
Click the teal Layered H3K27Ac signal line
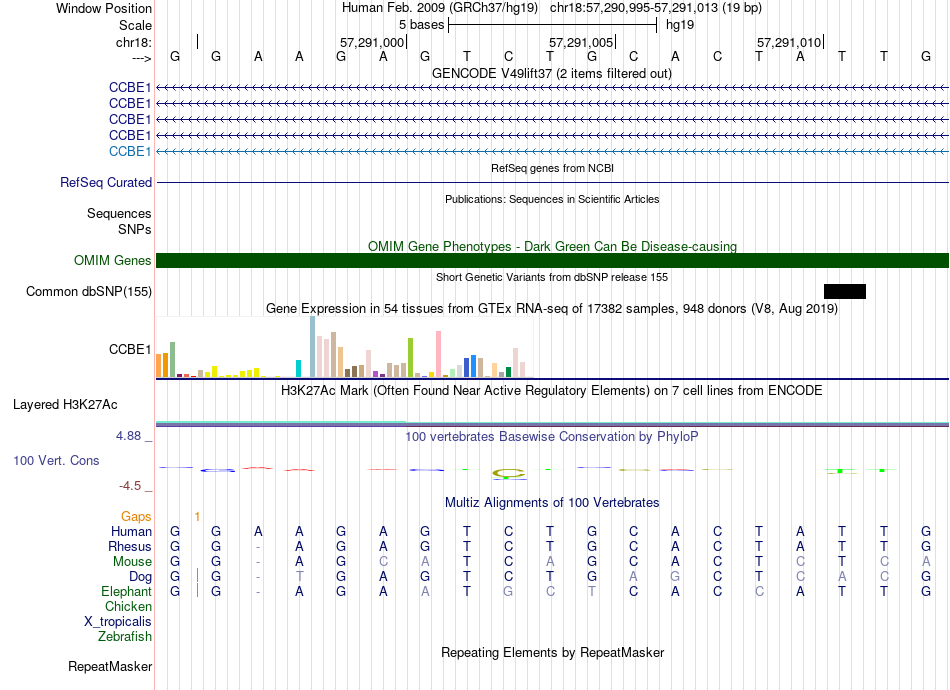[281, 422]
